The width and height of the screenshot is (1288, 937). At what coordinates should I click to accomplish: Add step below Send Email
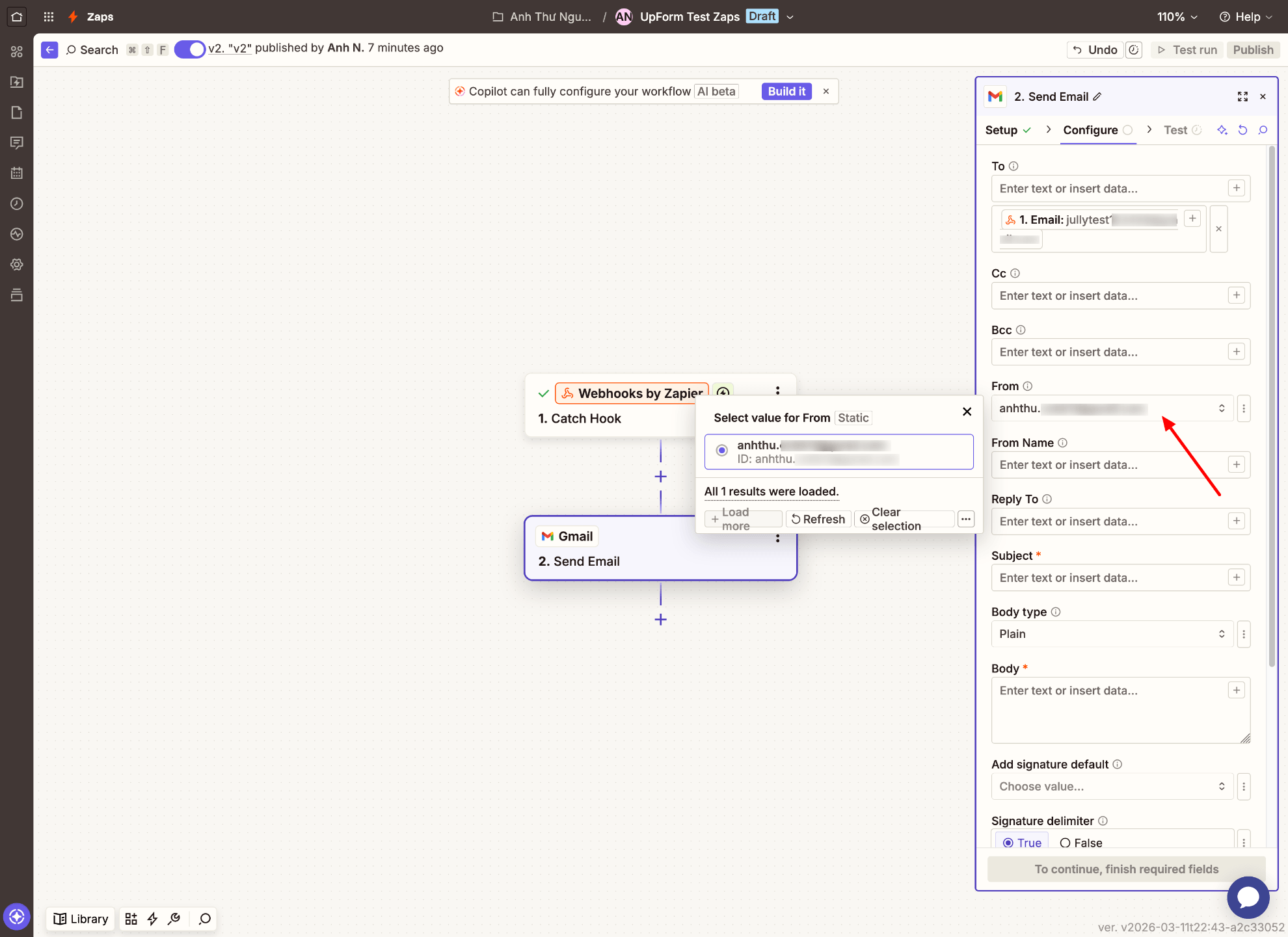660,620
